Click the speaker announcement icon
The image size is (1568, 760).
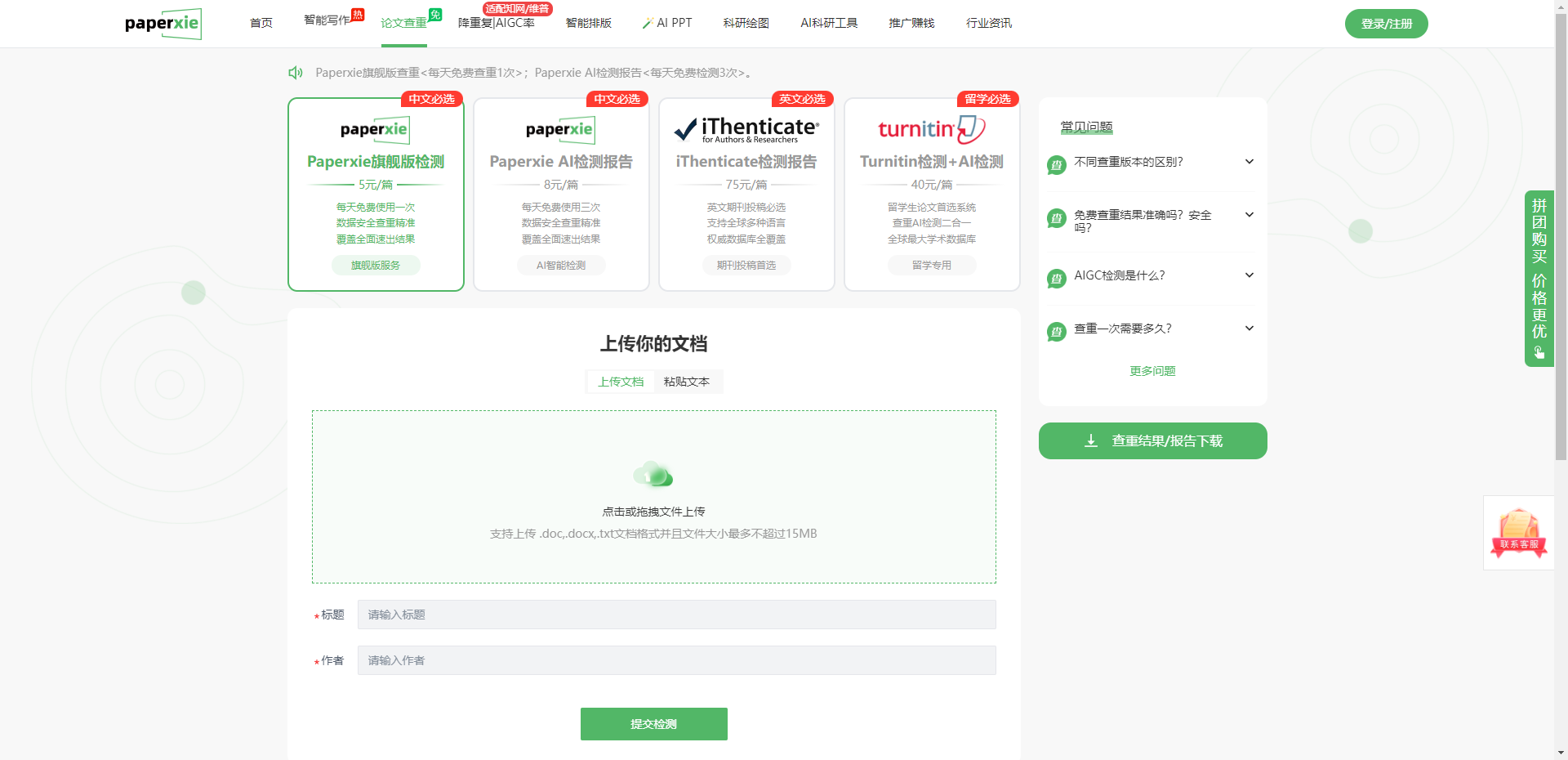[x=296, y=73]
